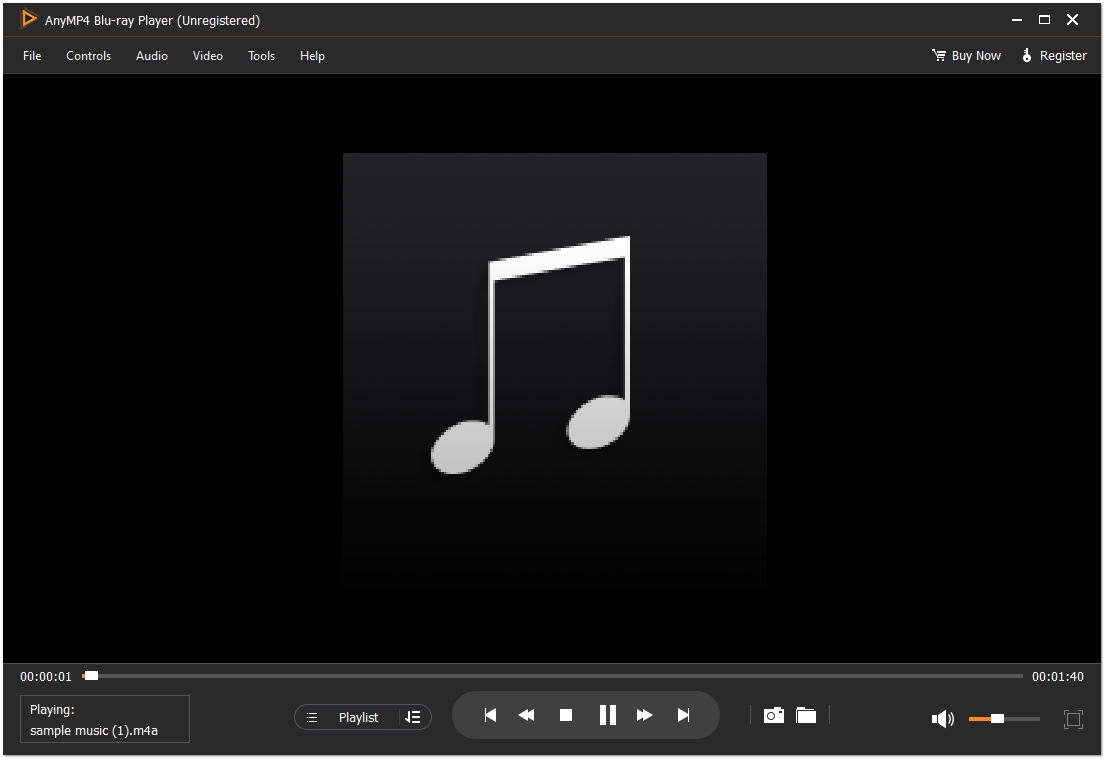Fast forward the current track
Viewport: 1105px width, 759px height.
pos(645,714)
